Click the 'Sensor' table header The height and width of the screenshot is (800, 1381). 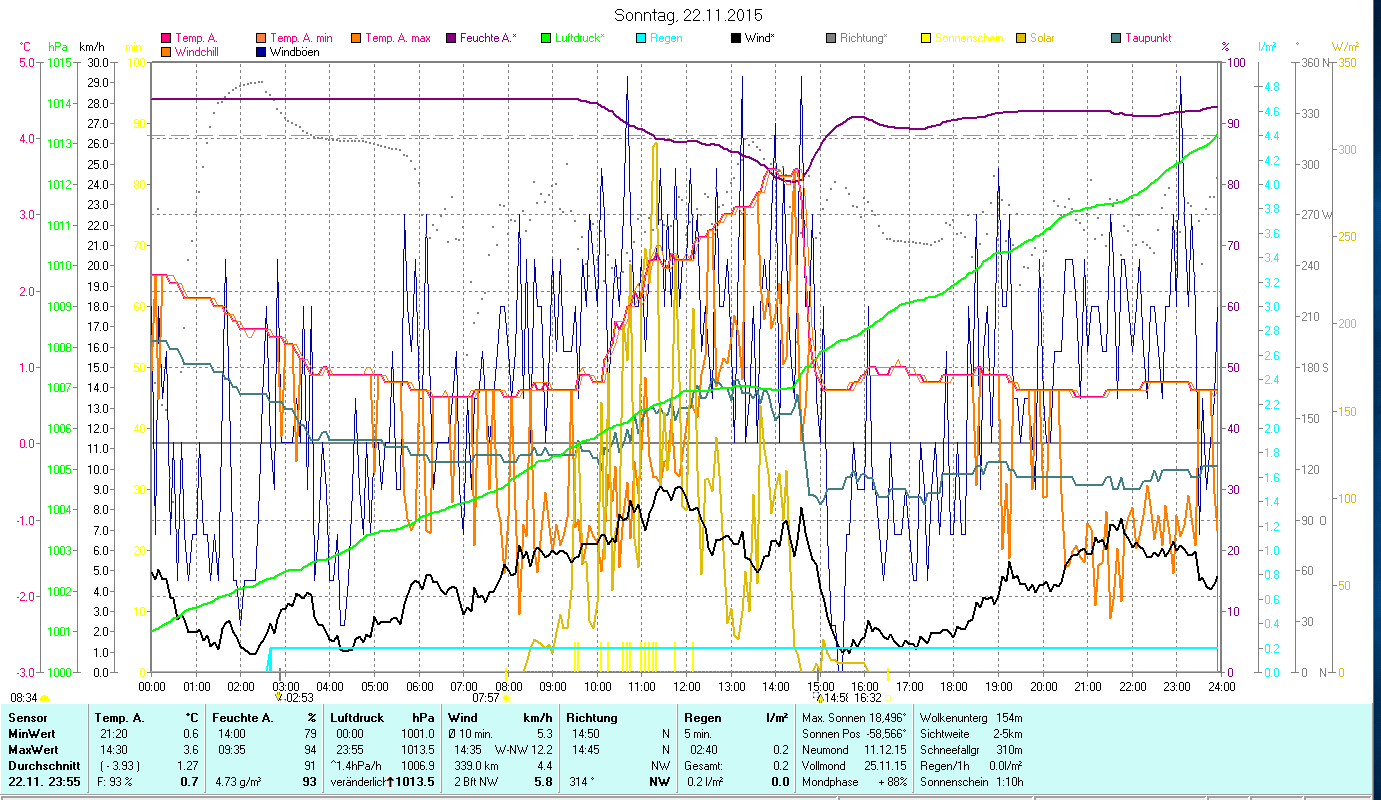[x=27, y=718]
